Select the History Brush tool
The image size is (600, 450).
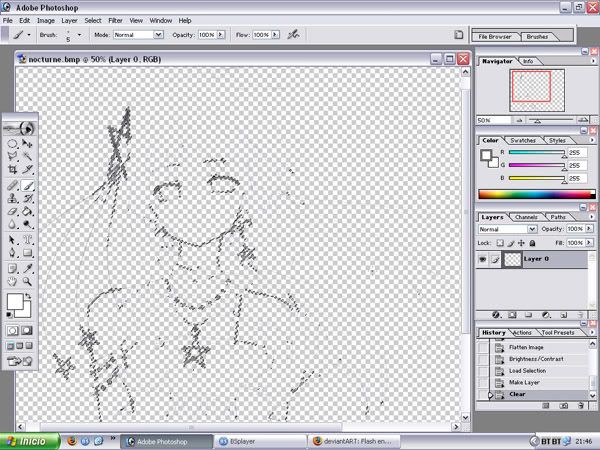coord(27,198)
